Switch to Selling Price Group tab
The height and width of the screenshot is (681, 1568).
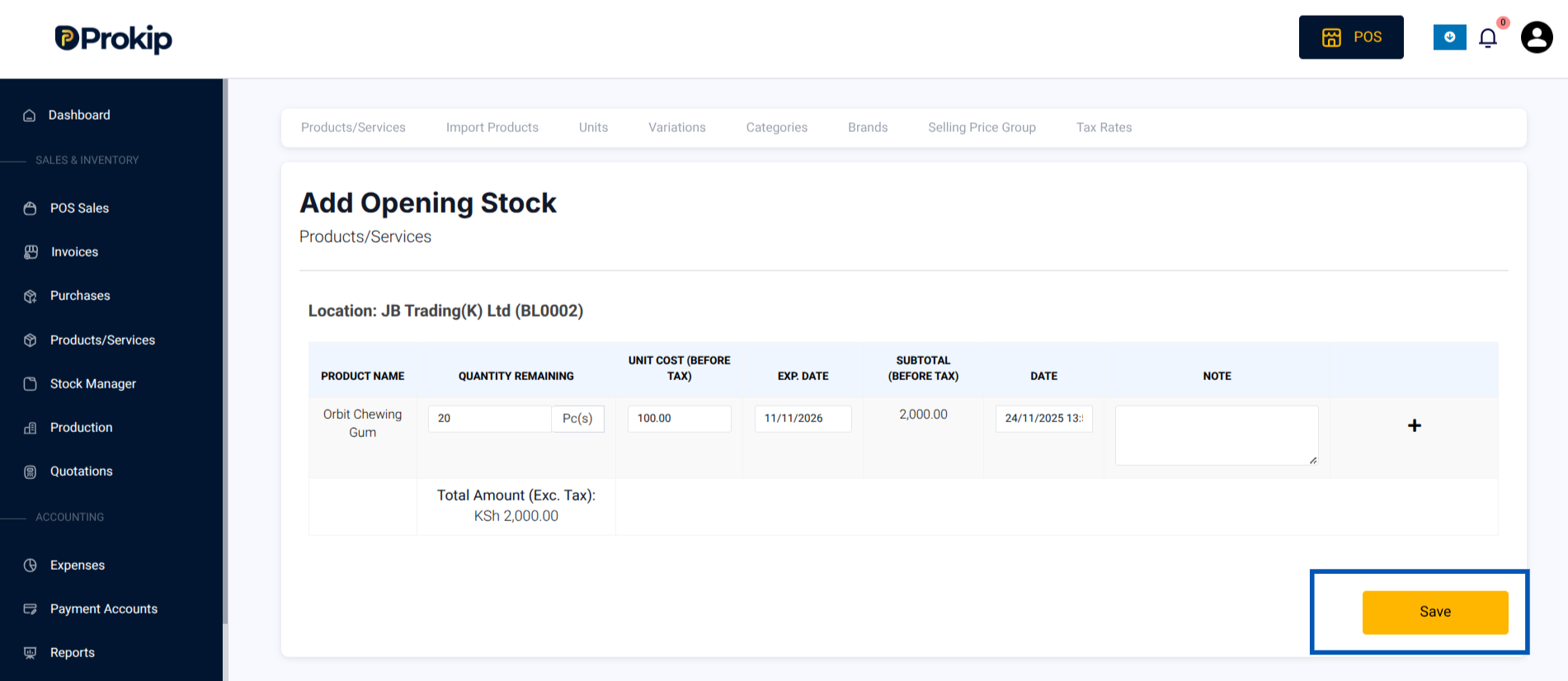[x=982, y=127]
